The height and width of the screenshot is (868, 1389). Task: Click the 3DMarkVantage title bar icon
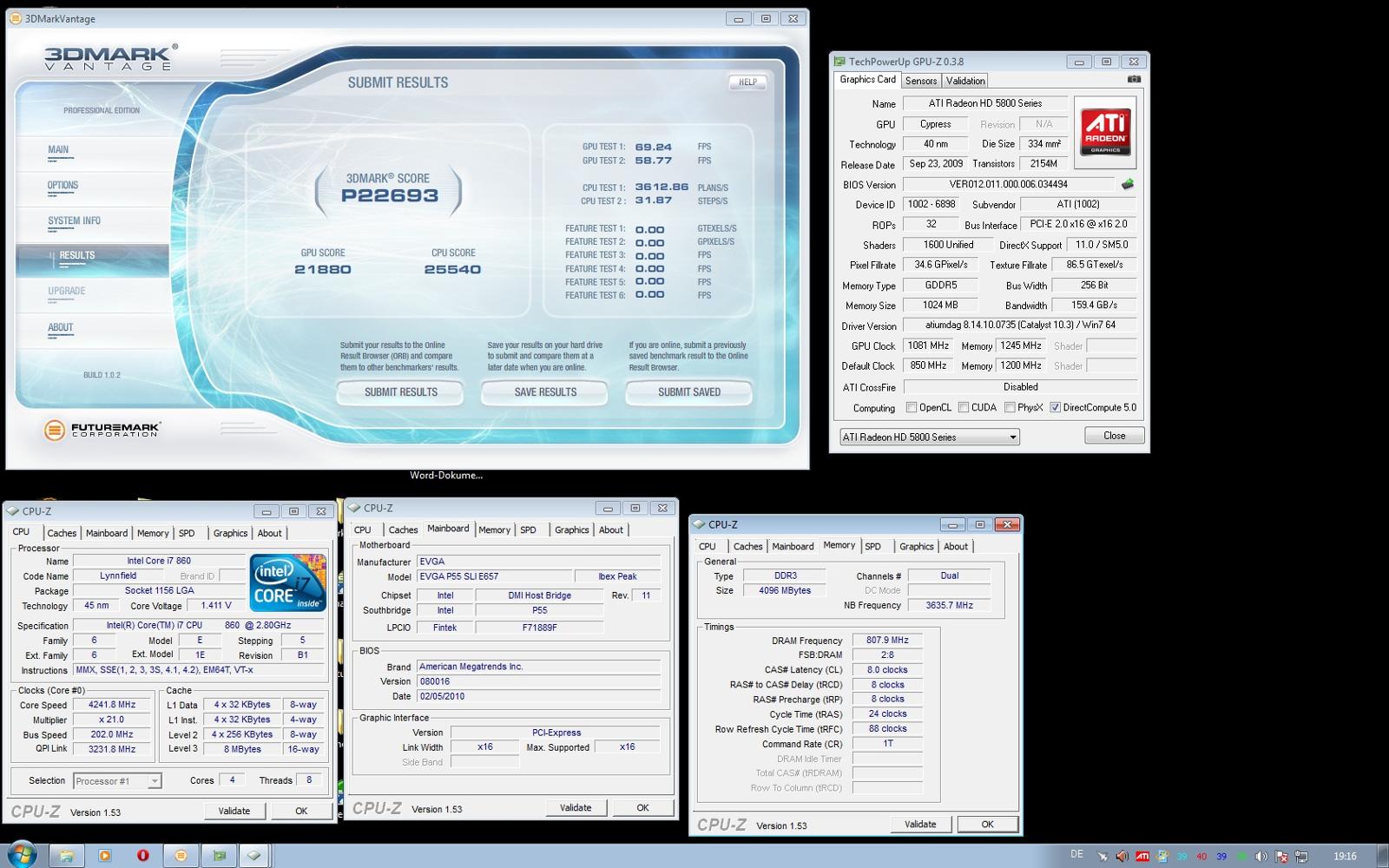click(x=16, y=18)
